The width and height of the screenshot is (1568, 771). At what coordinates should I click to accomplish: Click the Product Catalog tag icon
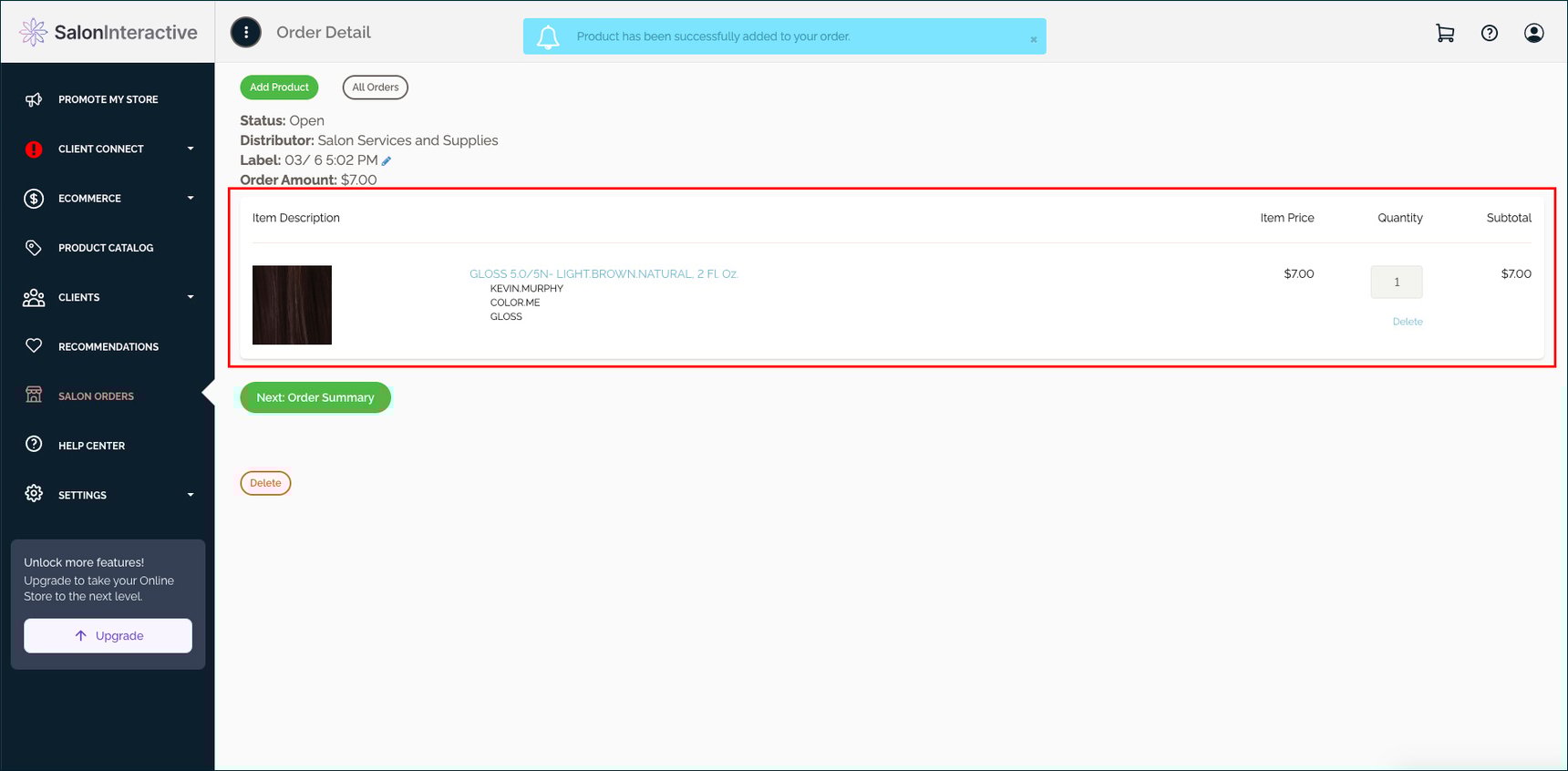click(x=34, y=248)
